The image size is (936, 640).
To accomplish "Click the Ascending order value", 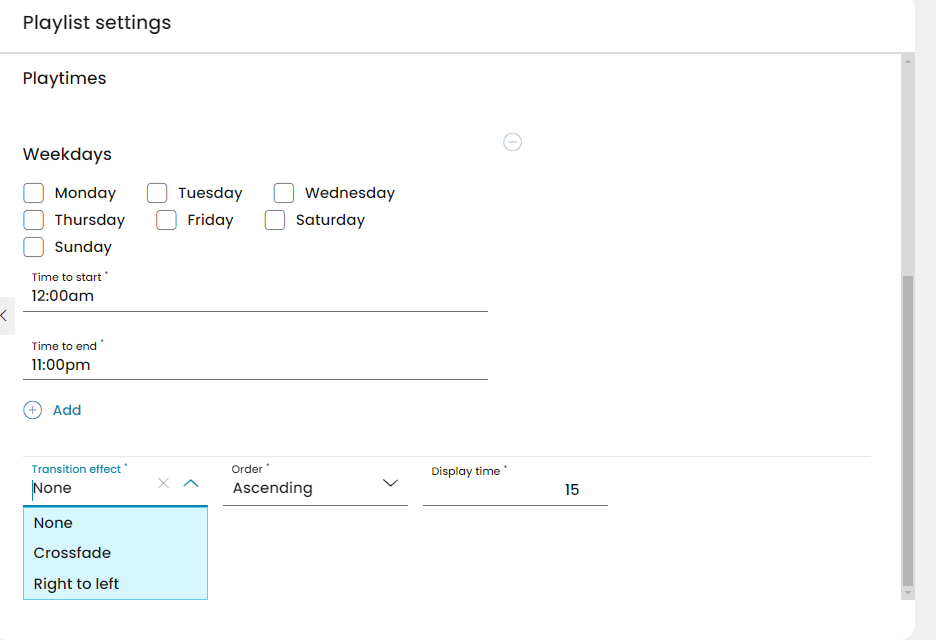I will (272, 488).
